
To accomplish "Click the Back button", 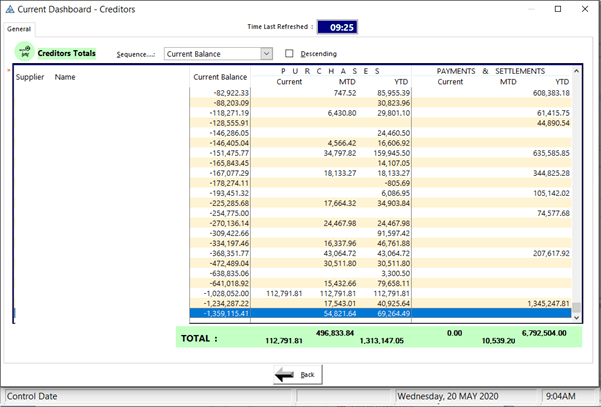I will click(298, 374).
